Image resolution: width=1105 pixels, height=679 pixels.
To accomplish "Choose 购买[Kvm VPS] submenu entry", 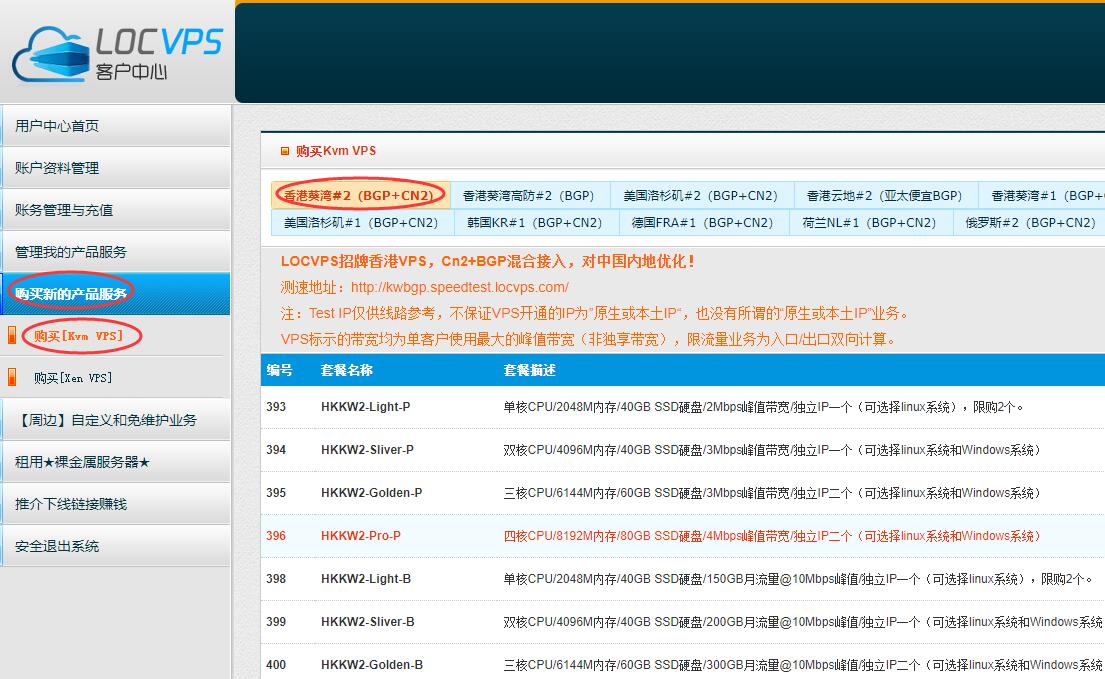I will 78,336.
